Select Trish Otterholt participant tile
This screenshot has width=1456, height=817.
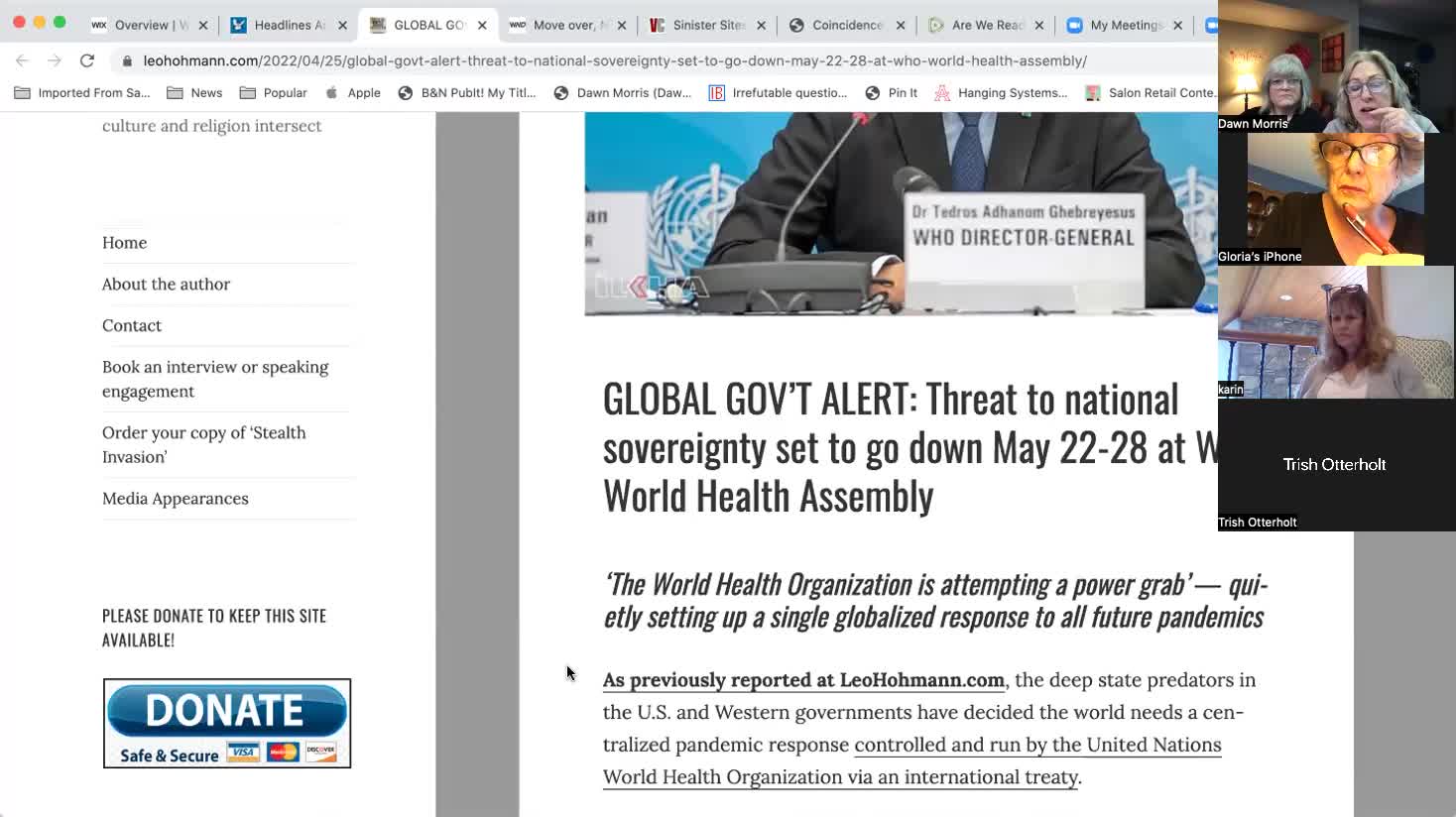coord(1335,465)
